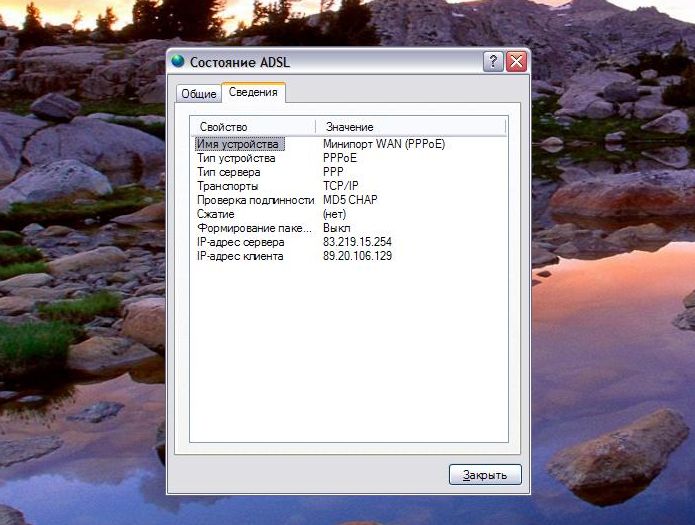Close the Состояние ADSL dialog window

point(516,62)
